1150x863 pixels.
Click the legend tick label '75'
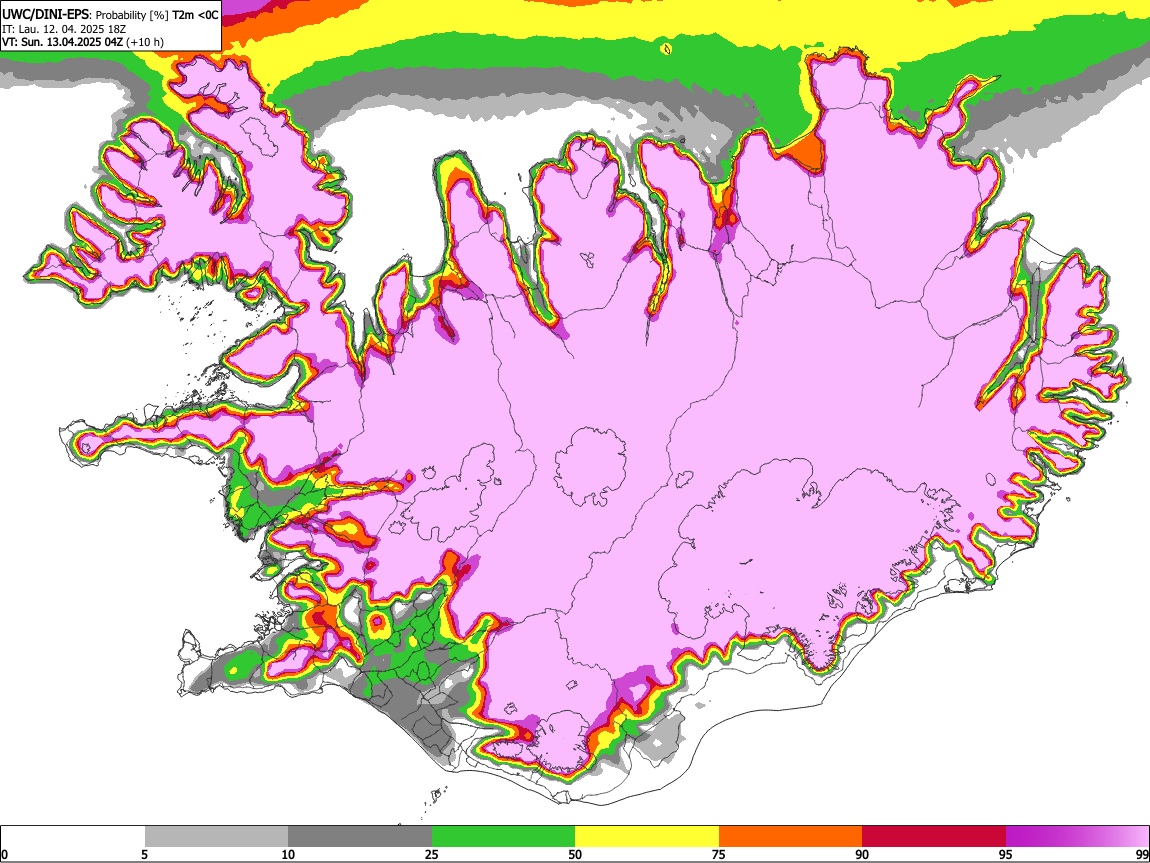719,854
